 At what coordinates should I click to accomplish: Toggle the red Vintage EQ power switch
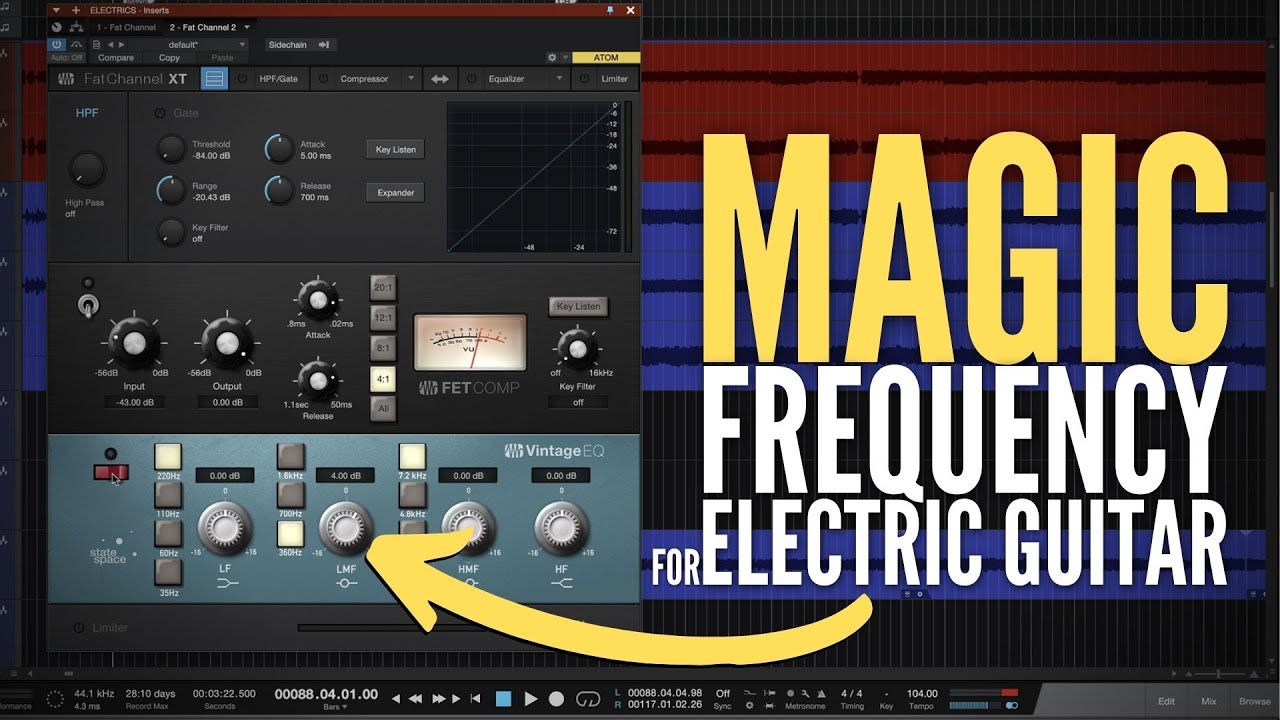(x=111, y=472)
